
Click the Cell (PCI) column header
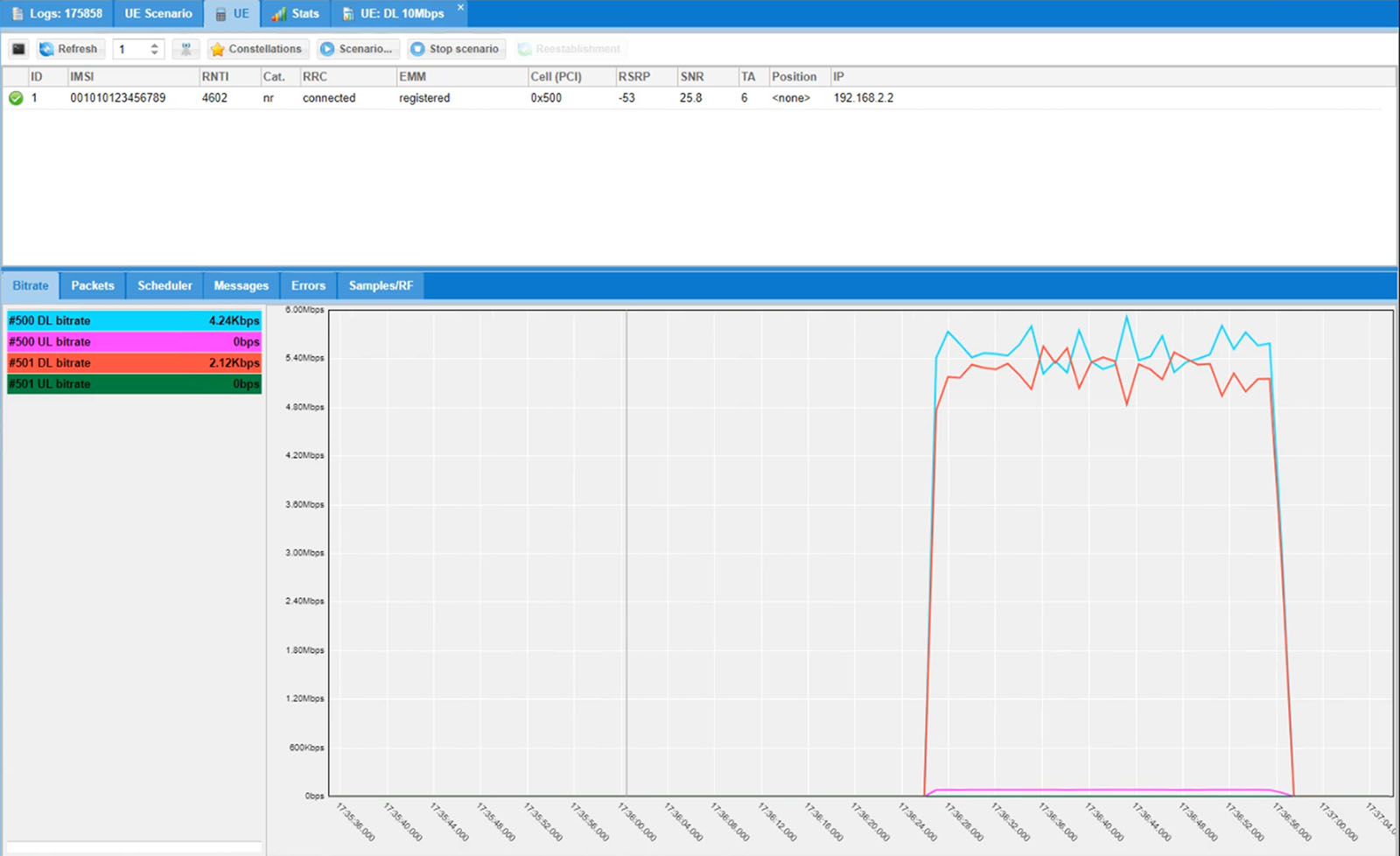(x=571, y=77)
